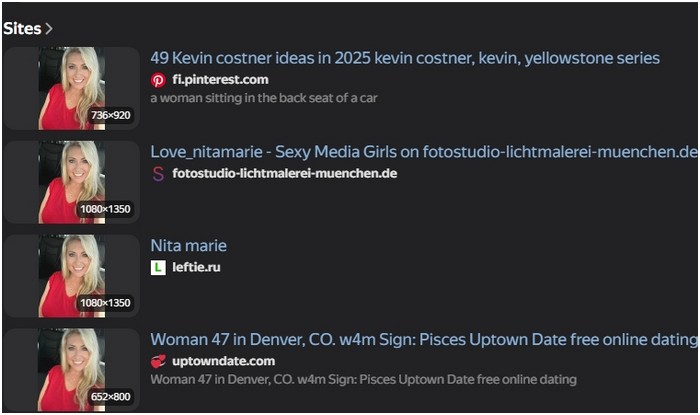Select the gray uptowndate result description text
The width and height of the screenshot is (700, 415).
tap(363, 380)
